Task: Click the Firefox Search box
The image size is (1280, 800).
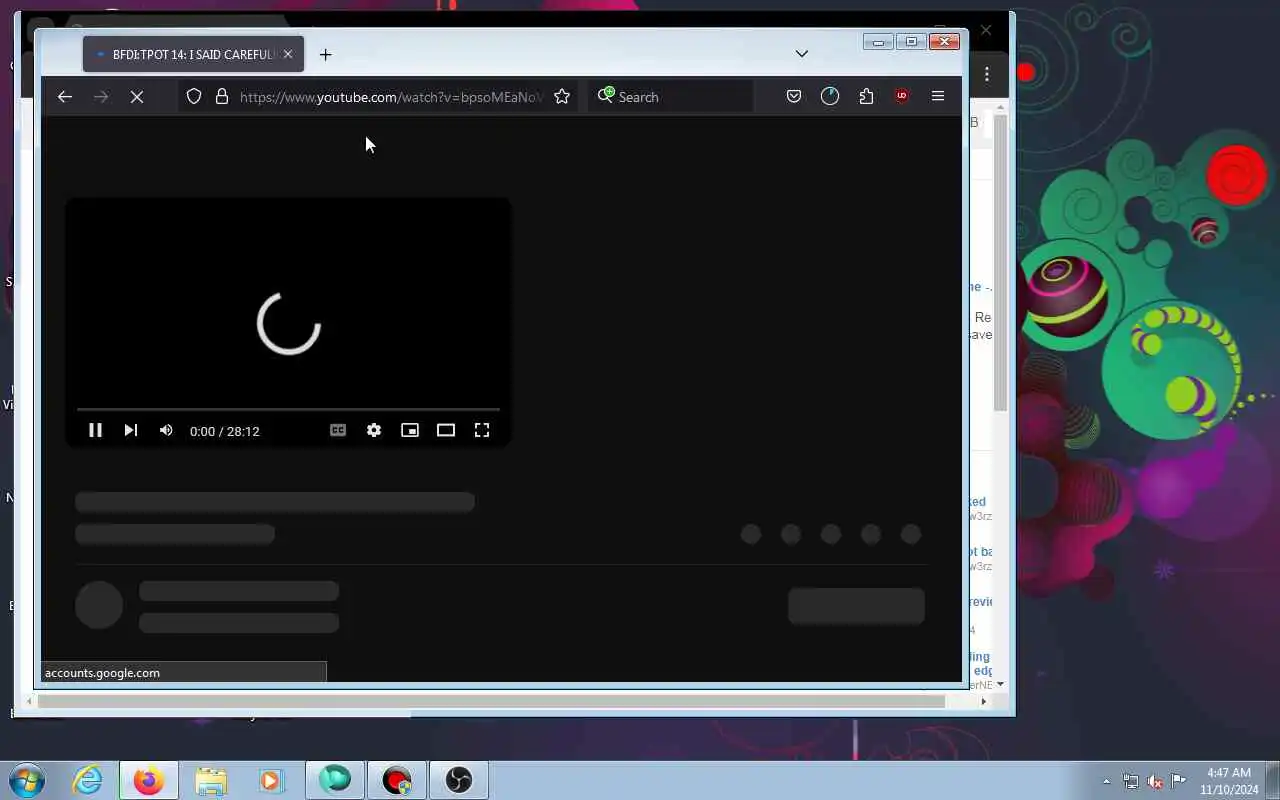Action: click(670, 97)
